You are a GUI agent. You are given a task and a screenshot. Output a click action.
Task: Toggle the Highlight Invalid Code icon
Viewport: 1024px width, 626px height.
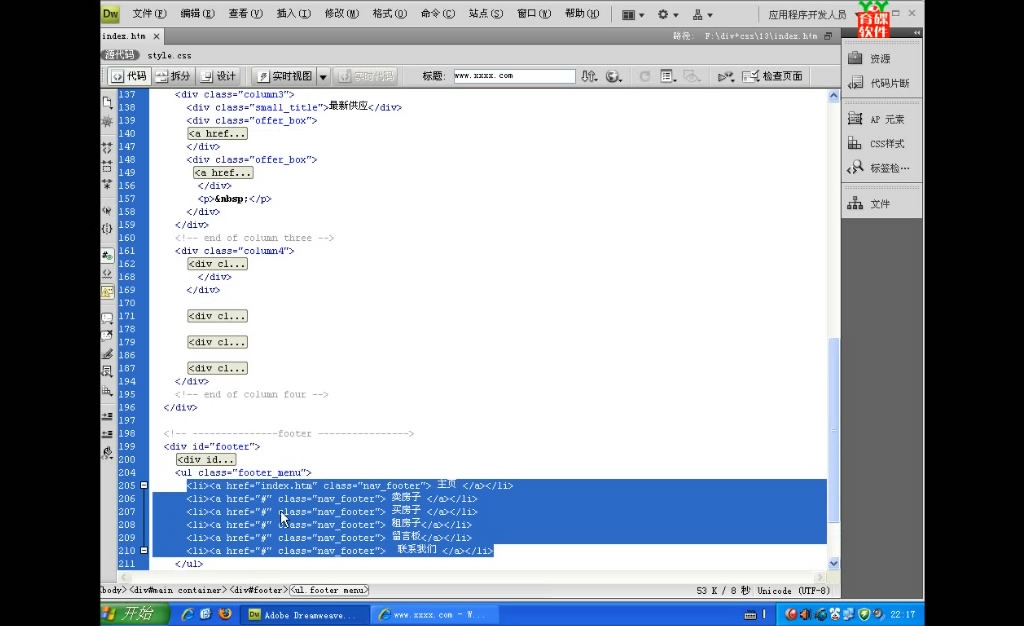click(x=107, y=274)
